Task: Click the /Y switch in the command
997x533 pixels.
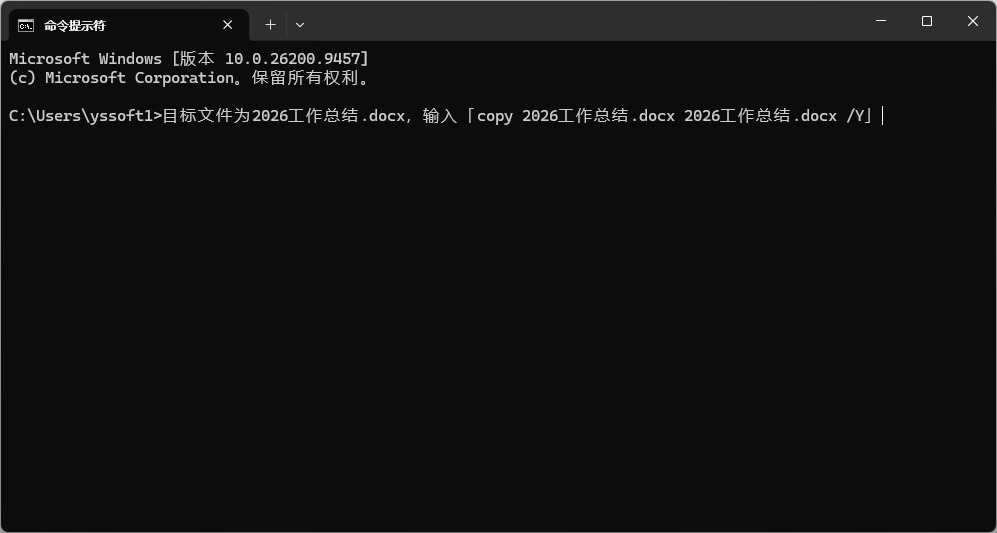Action: click(855, 116)
